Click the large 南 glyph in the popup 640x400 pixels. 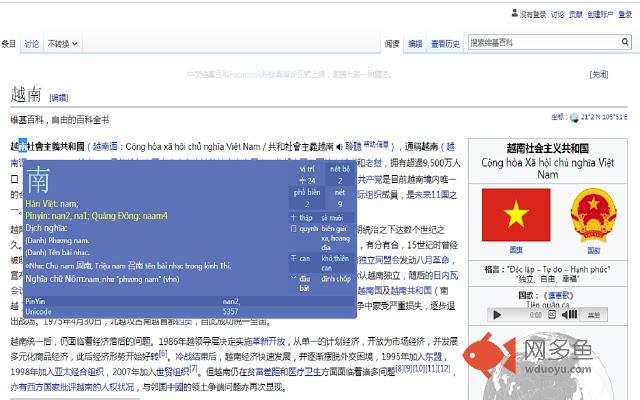pyautogui.click(x=38, y=179)
